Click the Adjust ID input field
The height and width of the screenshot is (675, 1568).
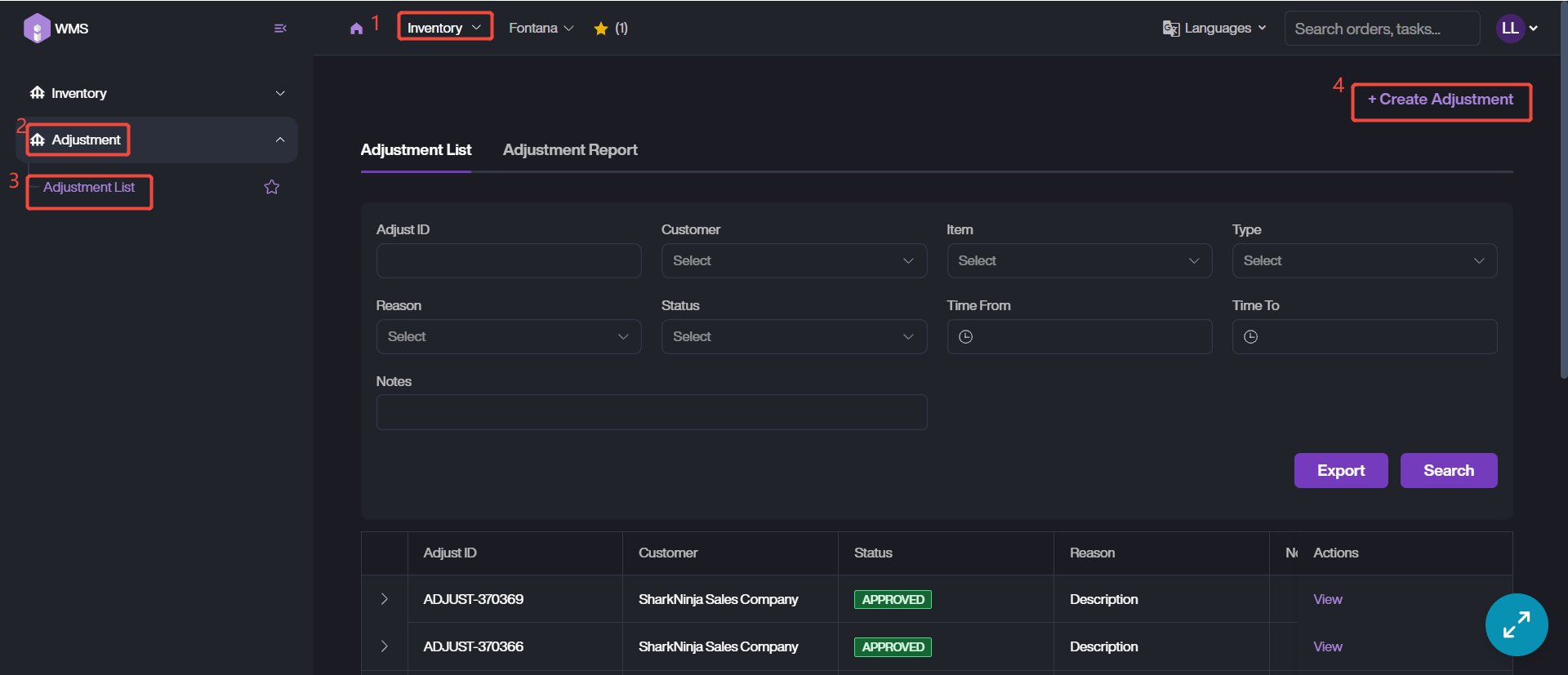pyautogui.click(x=508, y=261)
